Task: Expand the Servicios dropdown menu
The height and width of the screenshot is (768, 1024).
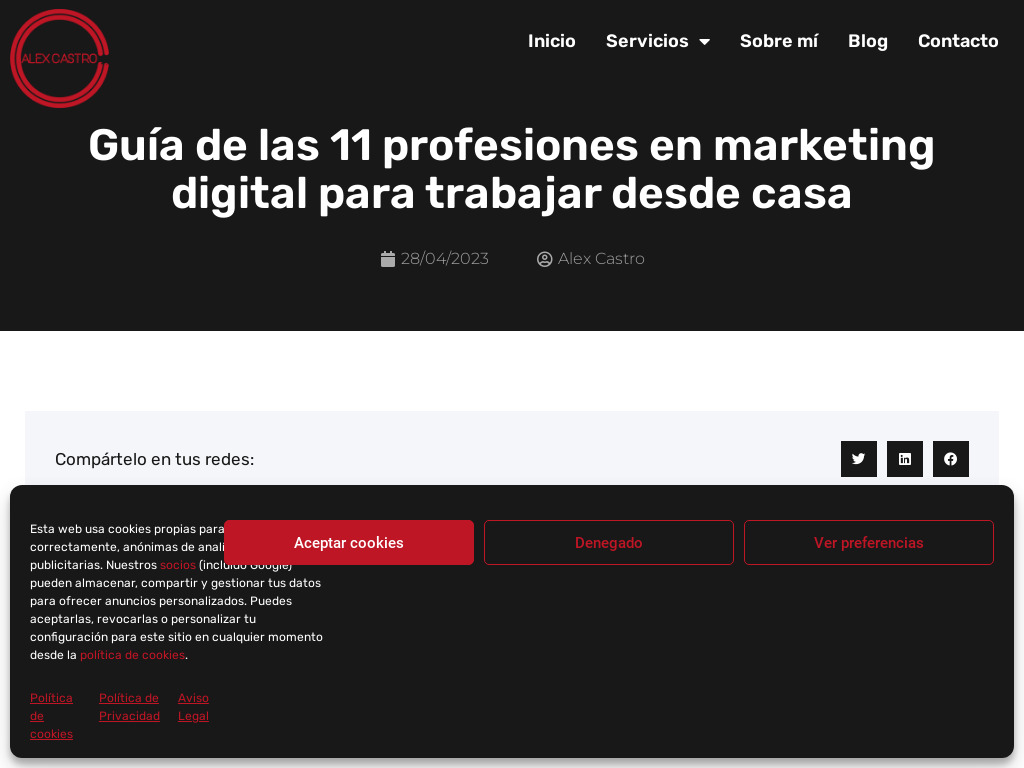Action: [x=647, y=41]
